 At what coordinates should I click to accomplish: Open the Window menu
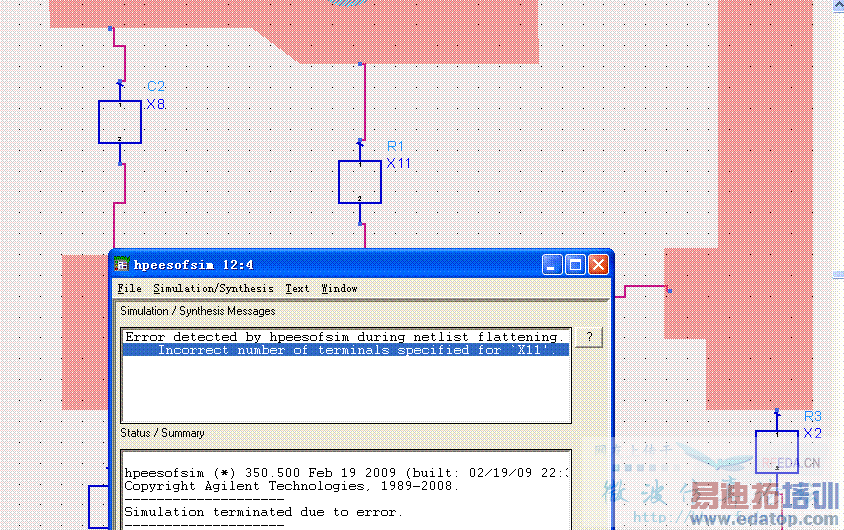pyautogui.click(x=339, y=288)
